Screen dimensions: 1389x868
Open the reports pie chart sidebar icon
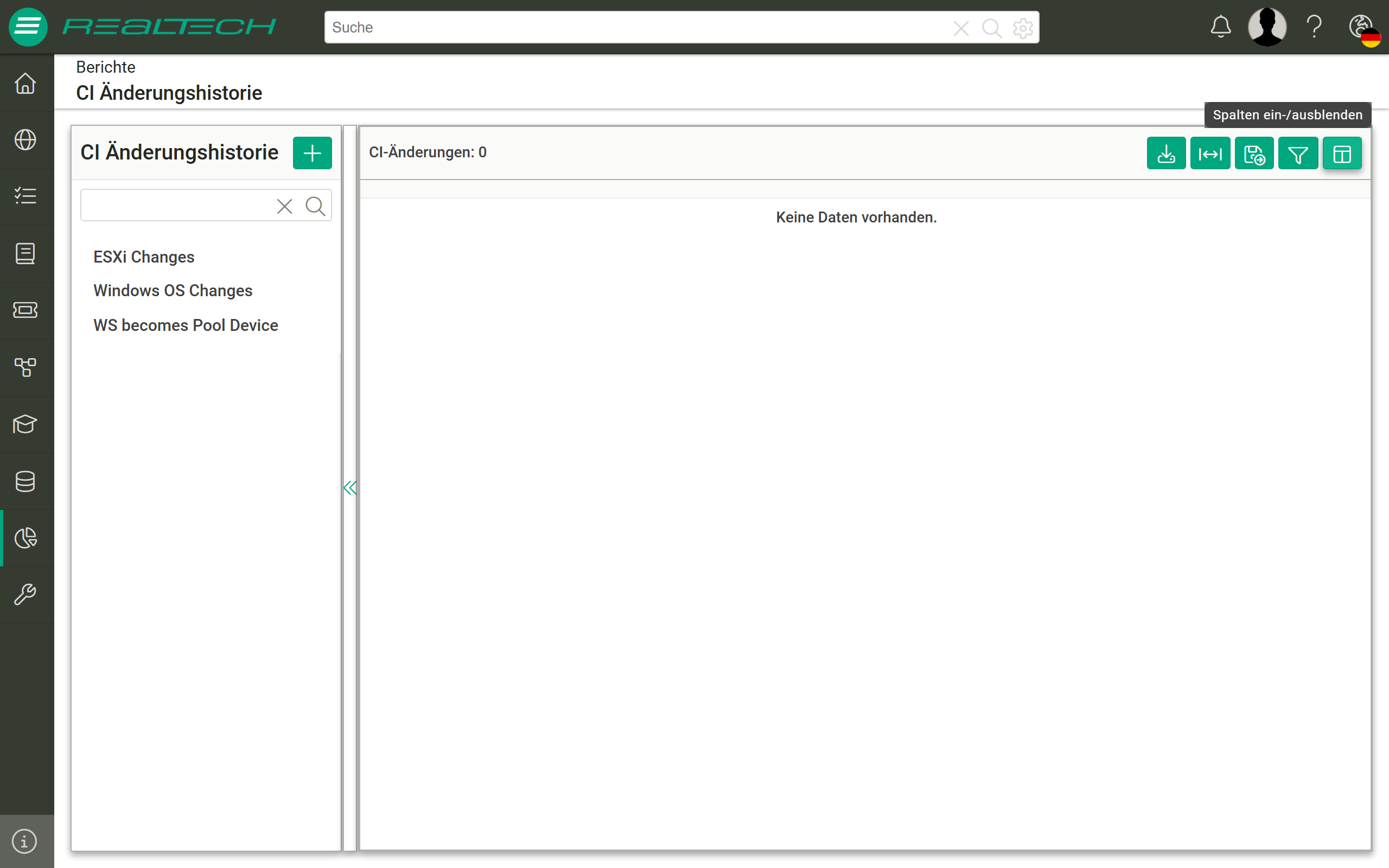click(26, 538)
